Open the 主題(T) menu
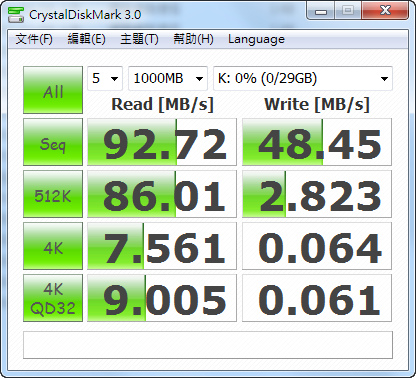This screenshot has width=416, height=378. pos(139,39)
